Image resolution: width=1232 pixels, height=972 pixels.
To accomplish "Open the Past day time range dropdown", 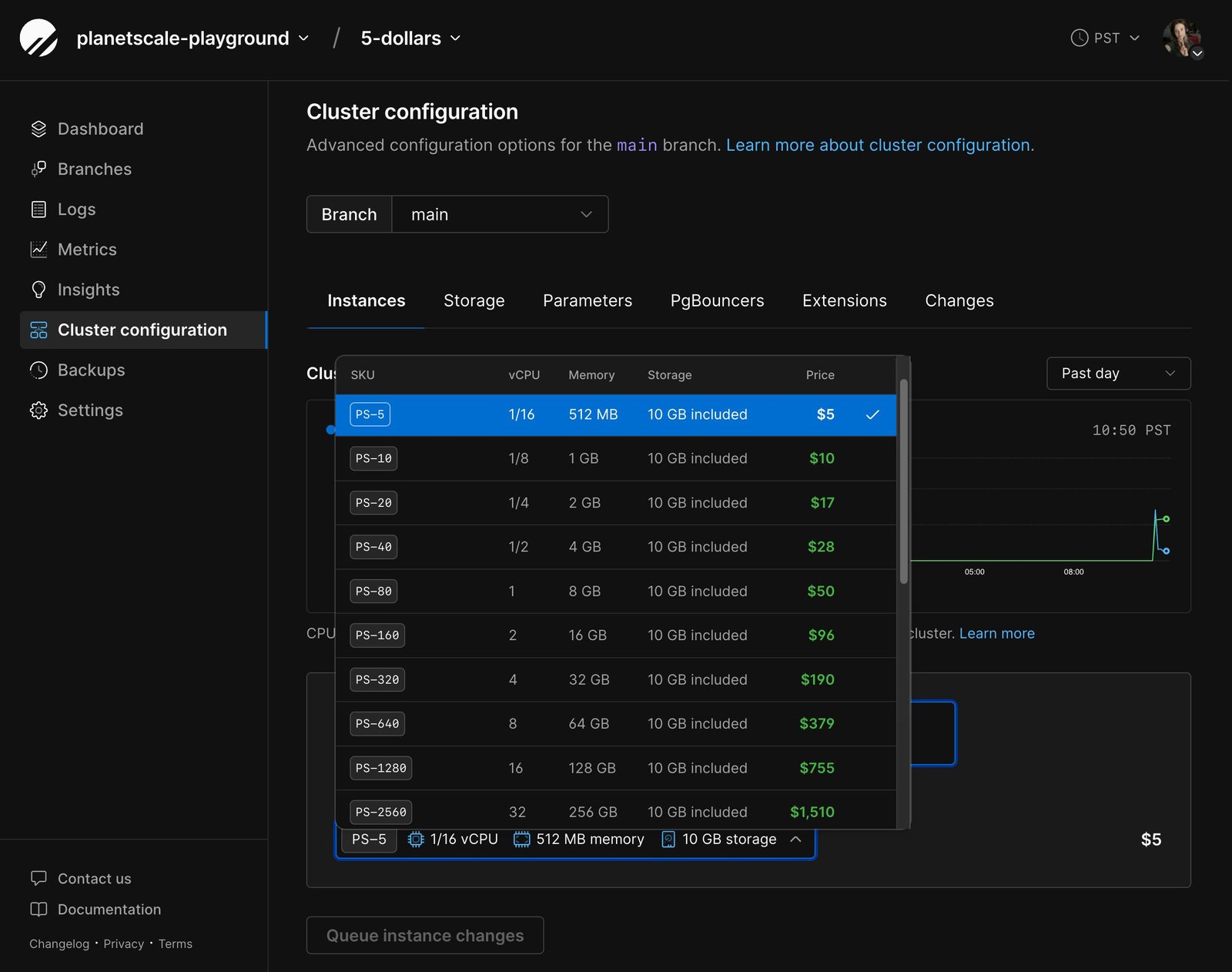I will [1117, 374].
